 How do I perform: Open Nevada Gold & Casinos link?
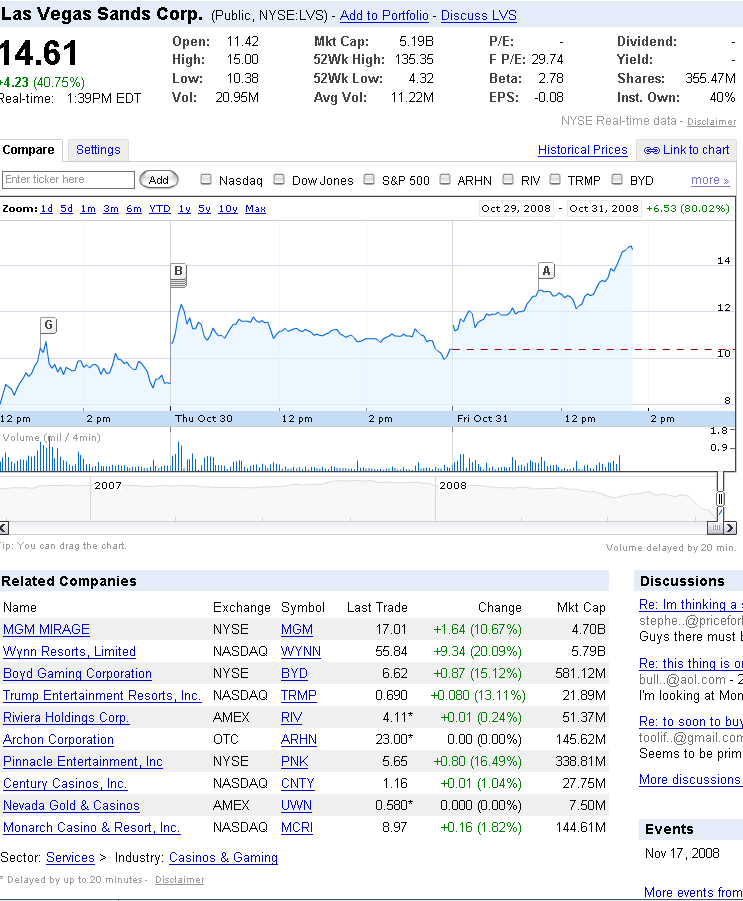(x=71, y=806)
